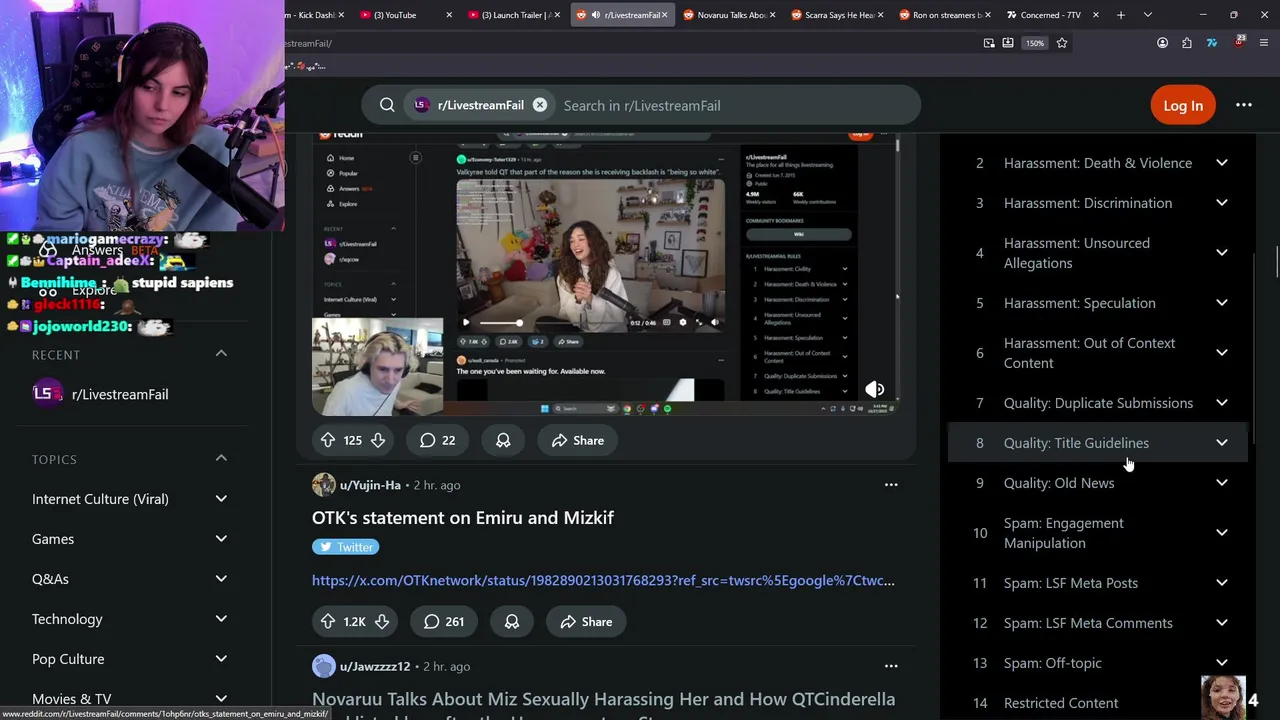This screenshot has width=1280, height=720.
Task: Downvote the OTK statement post
Action: 382,621
